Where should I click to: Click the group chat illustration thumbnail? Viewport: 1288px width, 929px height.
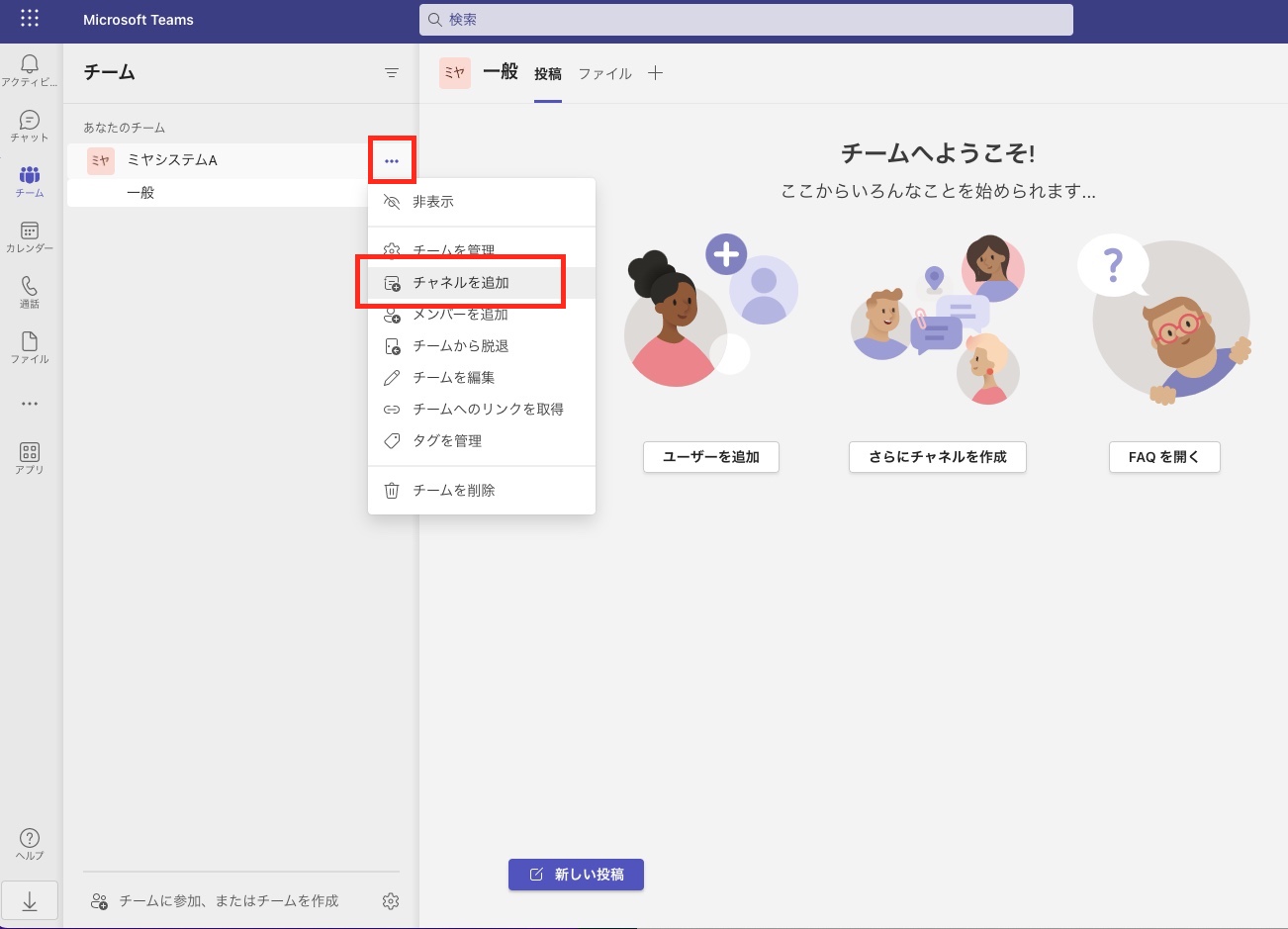938,320
